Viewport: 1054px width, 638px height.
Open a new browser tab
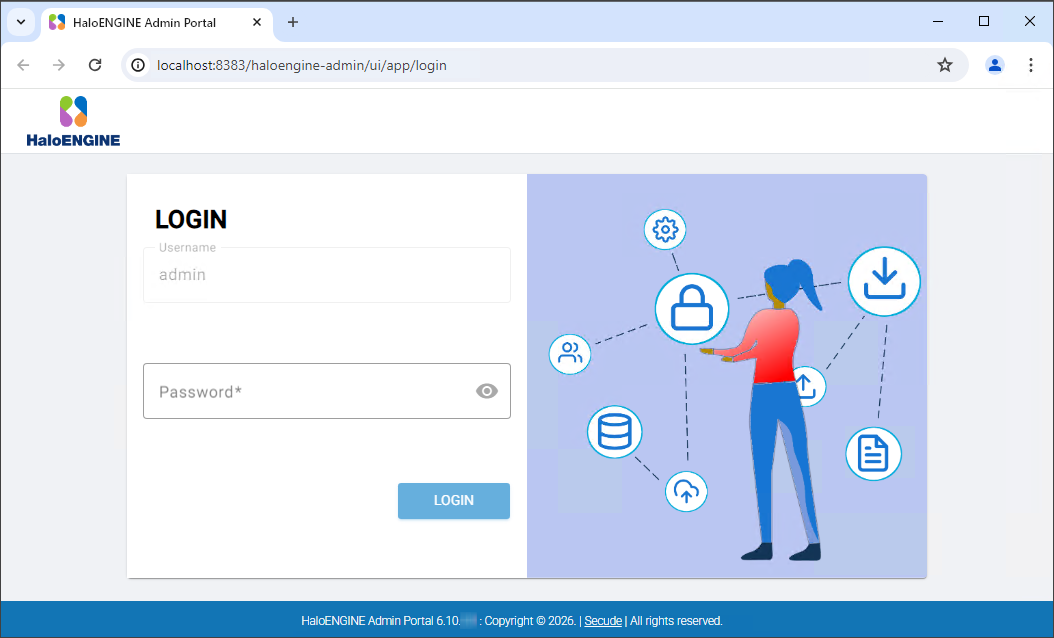point(293,21)
